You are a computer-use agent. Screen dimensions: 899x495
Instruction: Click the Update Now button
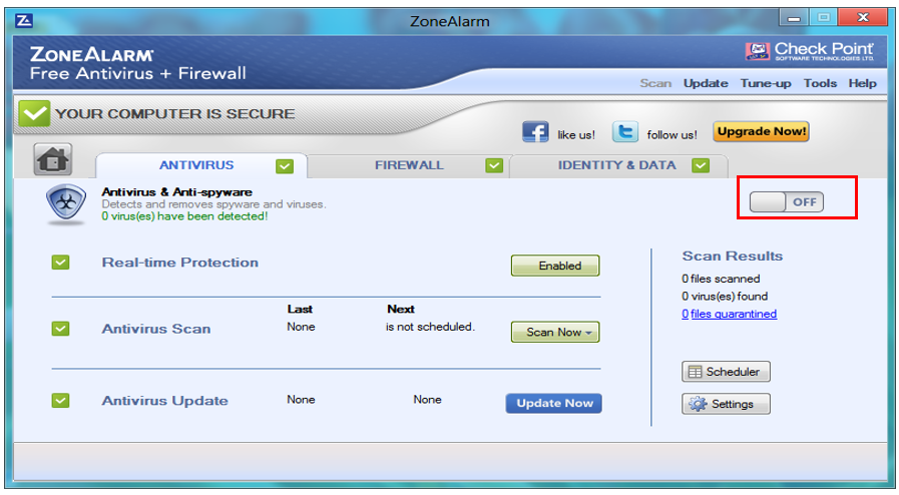[x=554, y=403]
